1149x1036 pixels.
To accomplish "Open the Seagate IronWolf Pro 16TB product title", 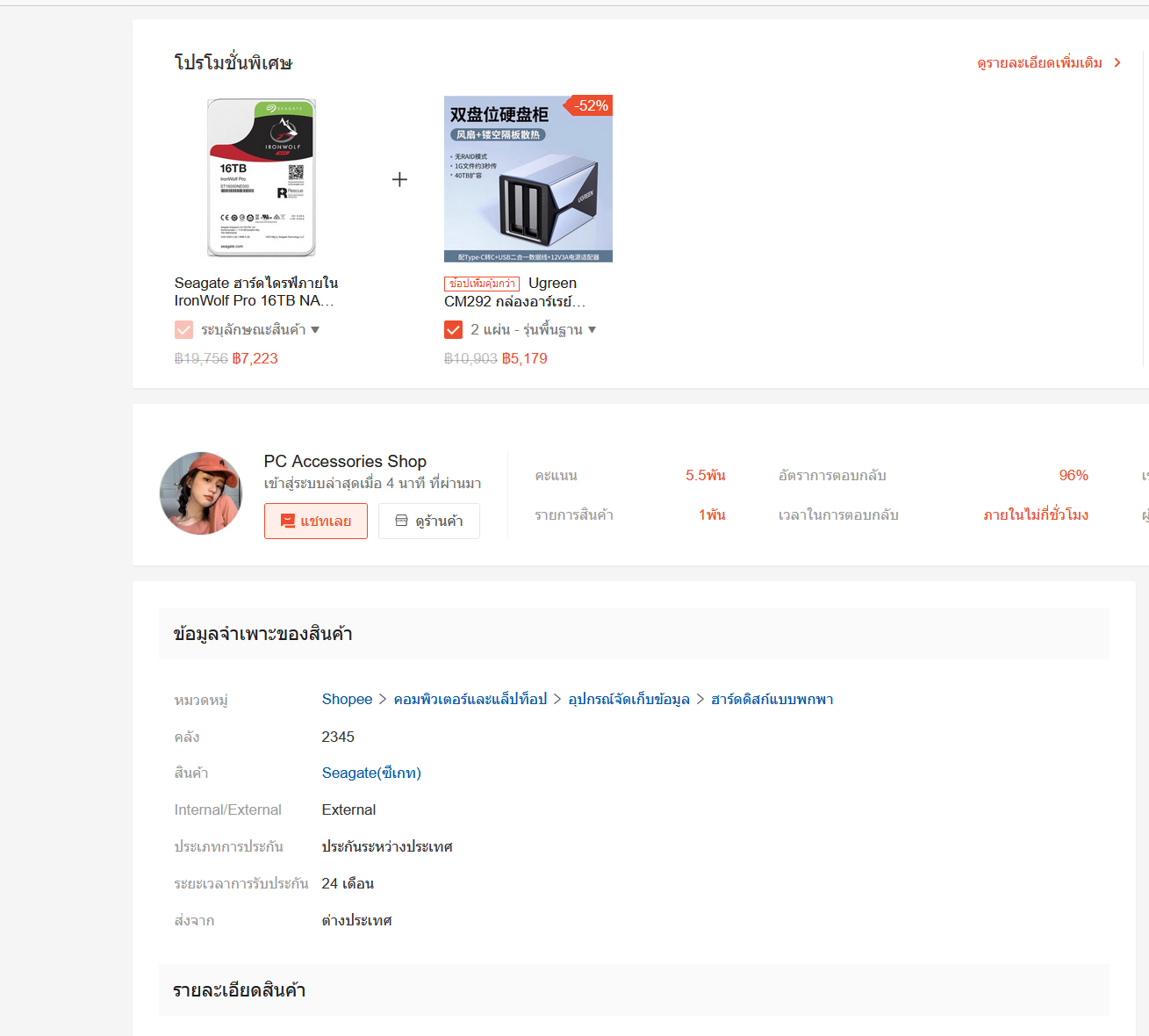I will [x=256, y=291].
